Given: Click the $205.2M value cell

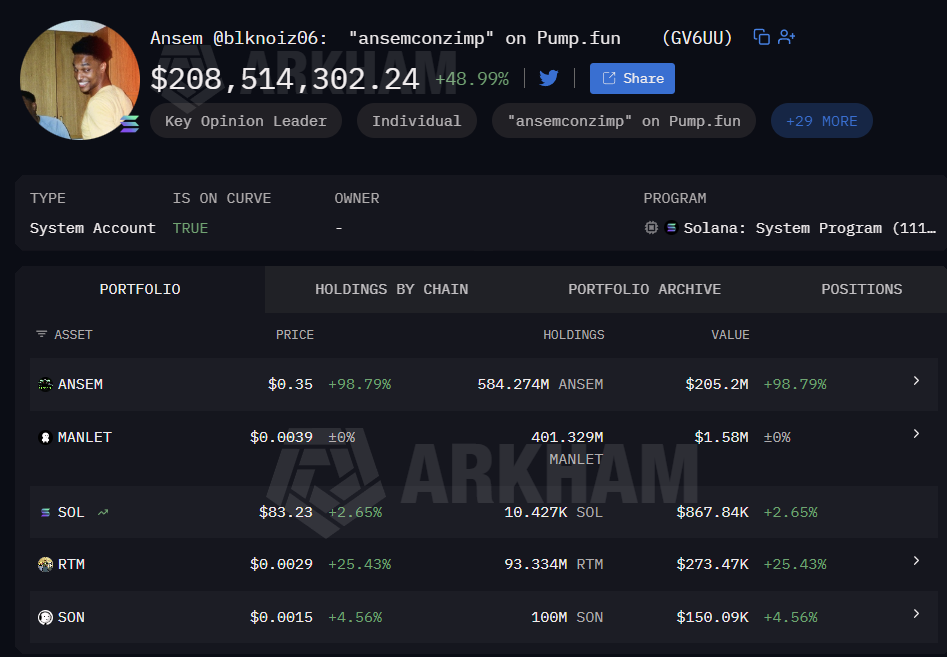Looking at the screenshot, I should point(717,384).
